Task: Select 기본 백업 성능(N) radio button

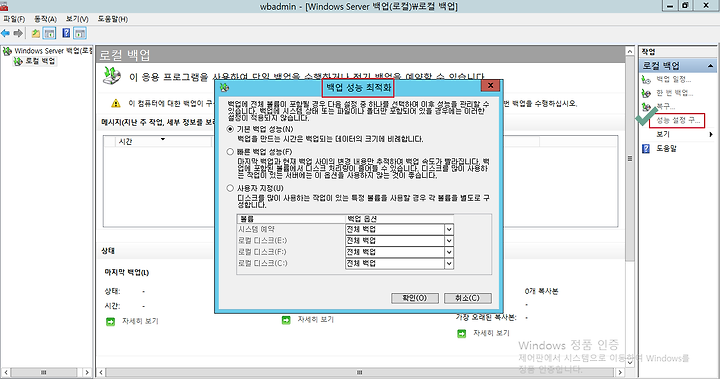Action: tap(230, 129)
